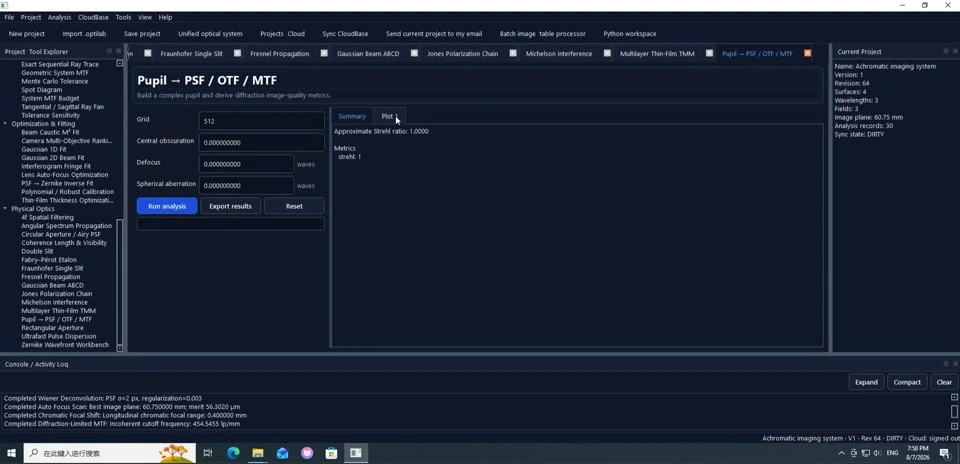Click the Export results button
Viewport: 960px width, 464px height.
pyautogui.click(x=230, y=206)
